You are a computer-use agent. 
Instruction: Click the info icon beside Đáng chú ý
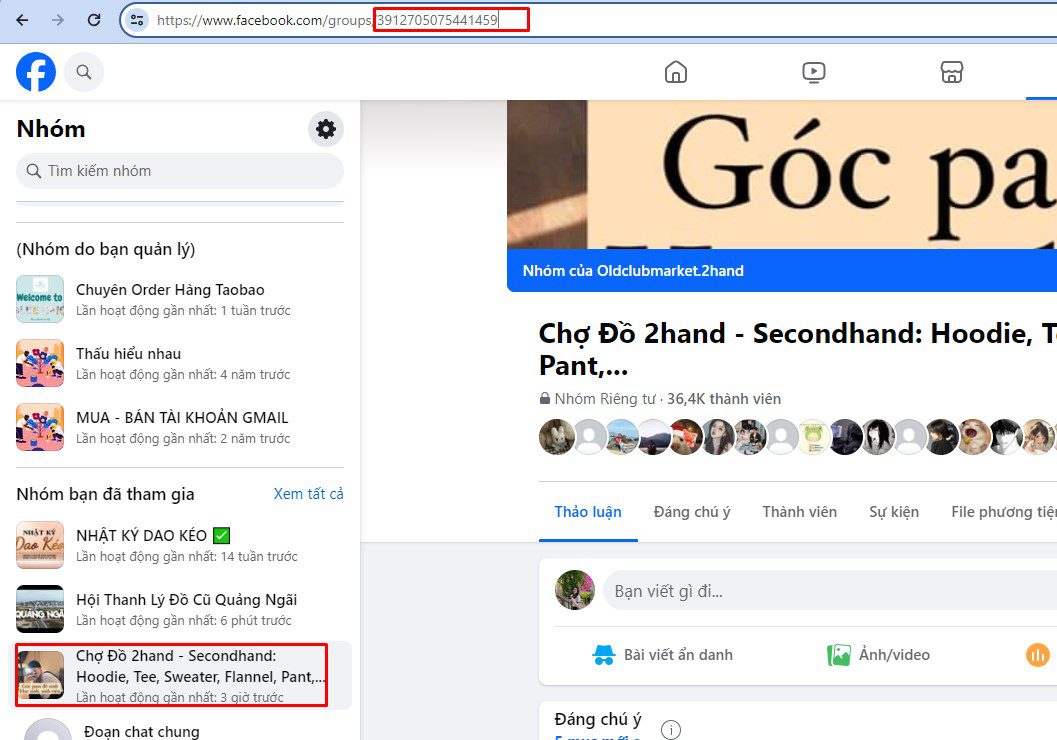(x=671, y=729)
